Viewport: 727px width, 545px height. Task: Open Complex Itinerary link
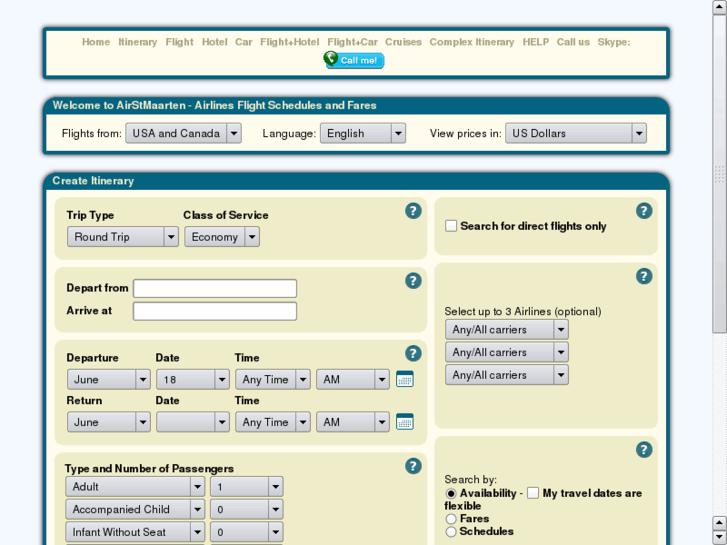click(472, 42)
